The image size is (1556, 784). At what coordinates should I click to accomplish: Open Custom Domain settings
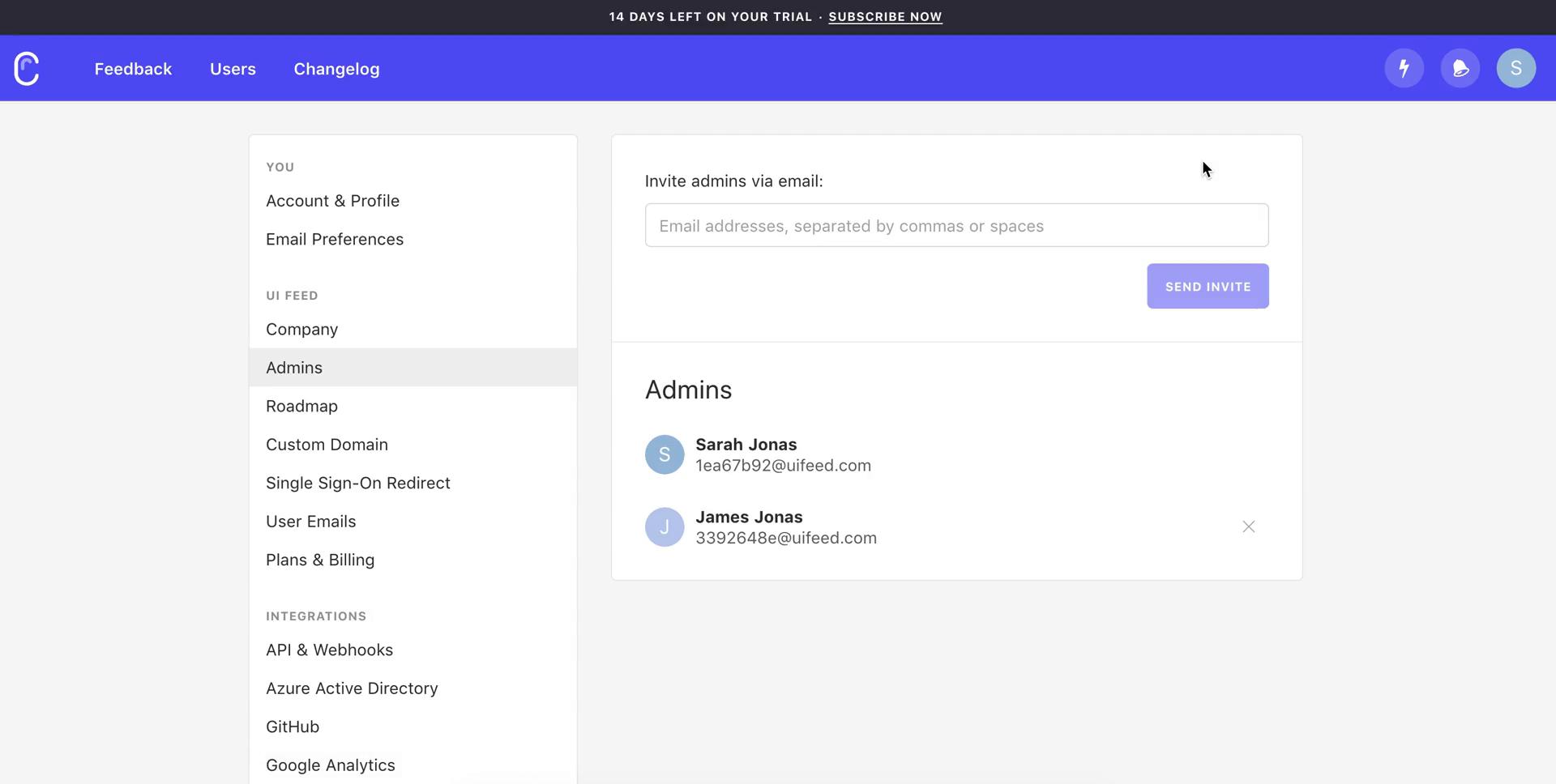327,445
